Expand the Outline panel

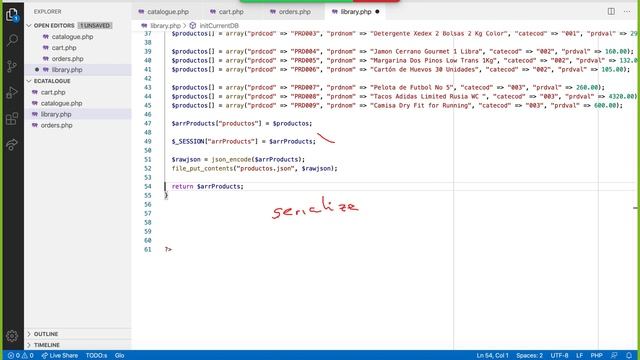[78, 334]
